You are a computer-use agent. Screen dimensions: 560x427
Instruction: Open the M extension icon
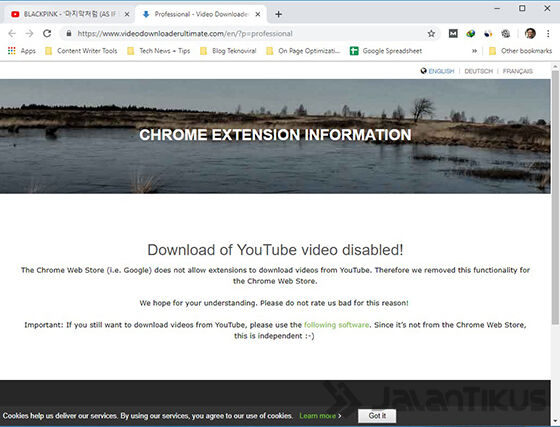[453, 34]
